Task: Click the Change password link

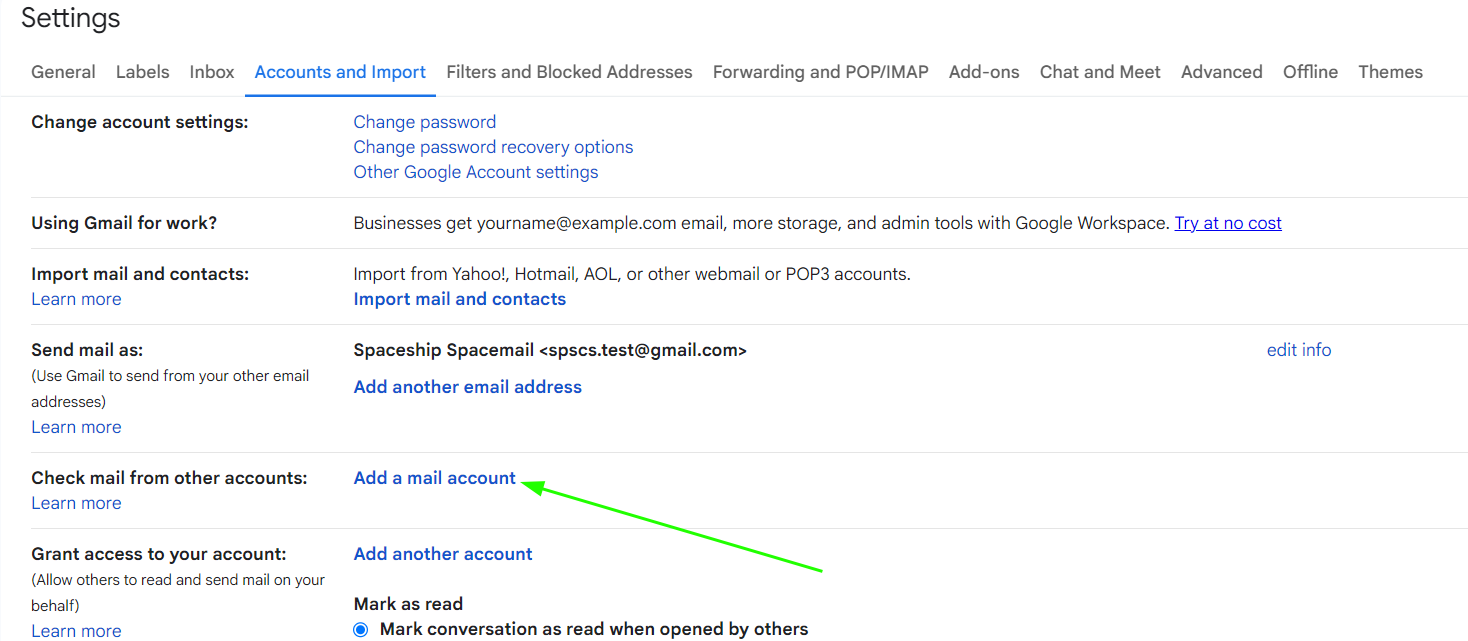Action: 424,121
